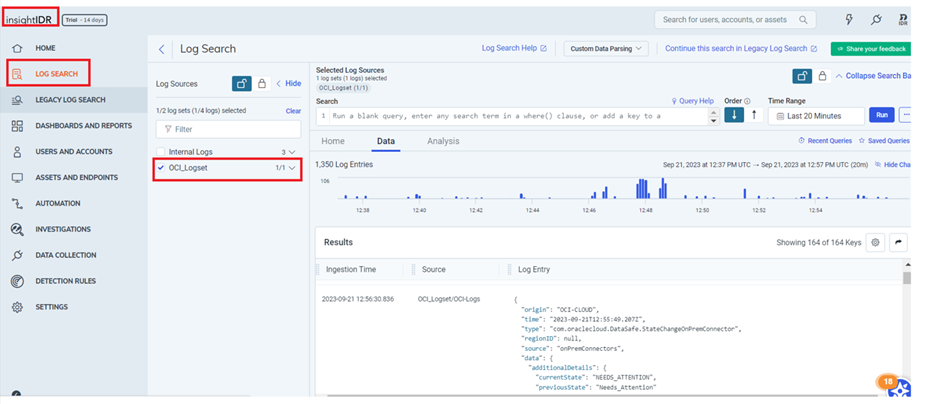Set order to ascending arrow

754,116
